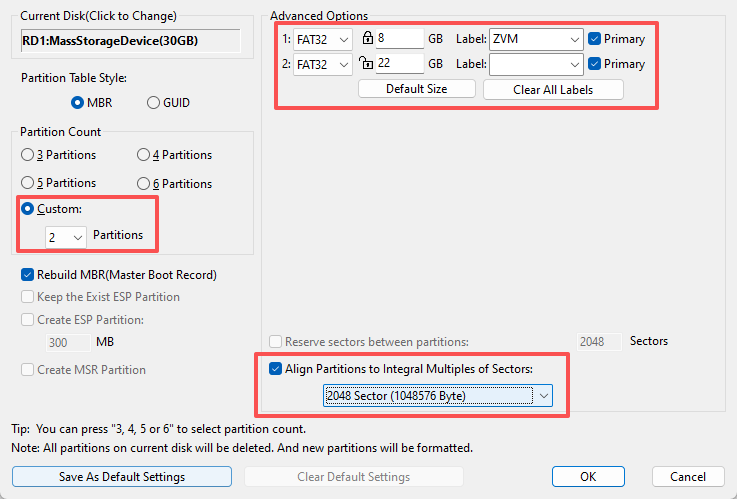This screenshot has width=737, height=499.
Task: Click the size field for partition 2
Action: (x=399, y=64)
